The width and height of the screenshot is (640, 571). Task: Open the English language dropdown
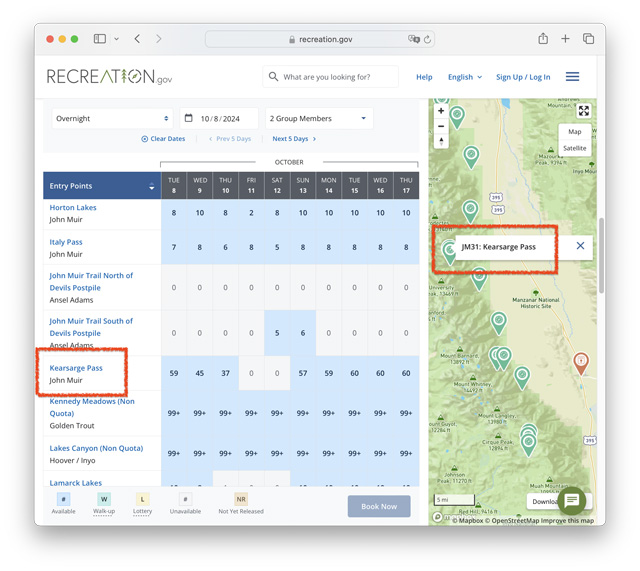point(464,77)
